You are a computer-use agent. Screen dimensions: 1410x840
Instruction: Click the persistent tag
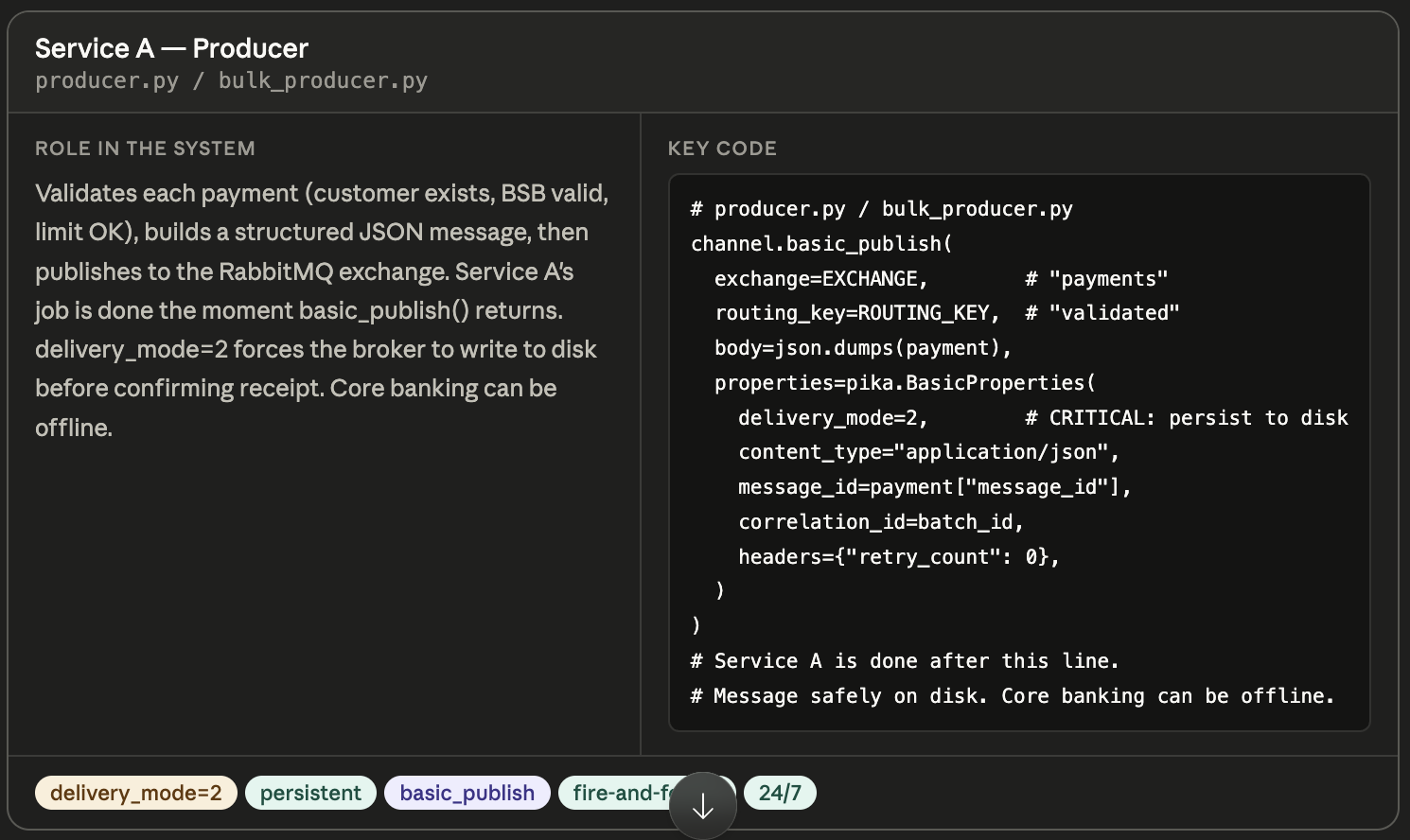click(x=310, y=793)
